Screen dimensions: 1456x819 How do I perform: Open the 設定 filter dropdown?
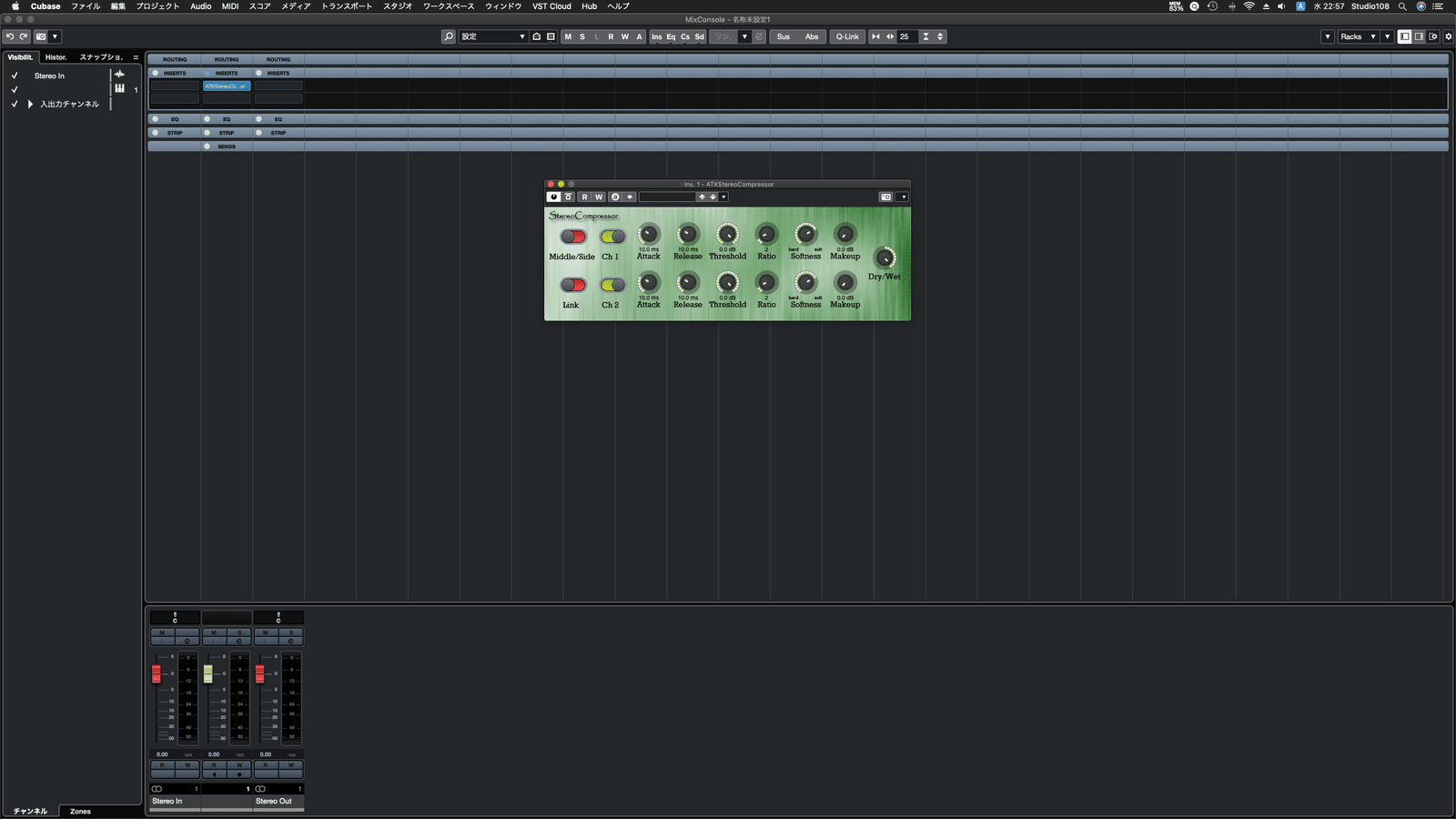click(x=493, y=36)
